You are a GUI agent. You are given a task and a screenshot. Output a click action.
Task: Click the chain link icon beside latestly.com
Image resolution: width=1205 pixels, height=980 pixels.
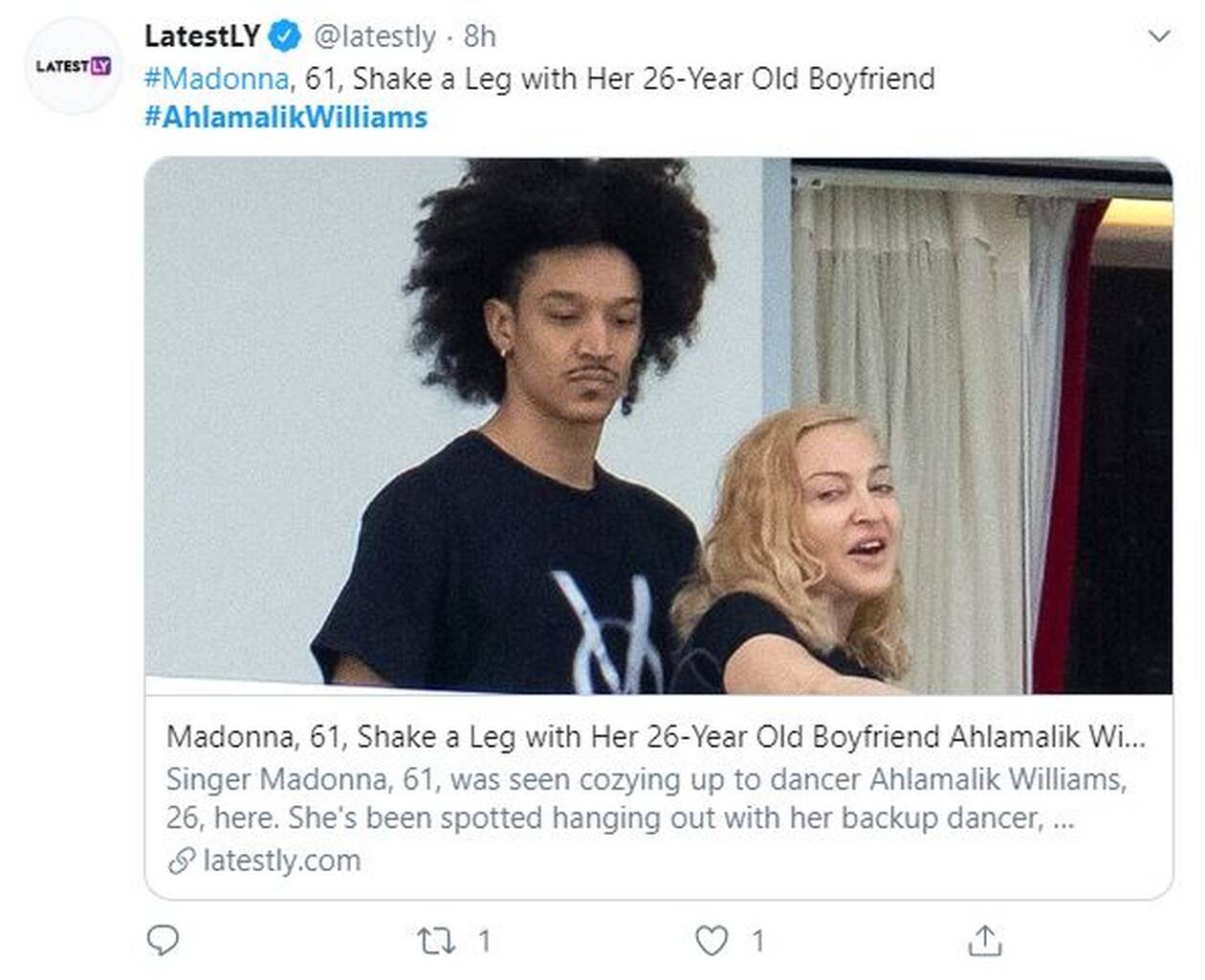coord(182,860)
